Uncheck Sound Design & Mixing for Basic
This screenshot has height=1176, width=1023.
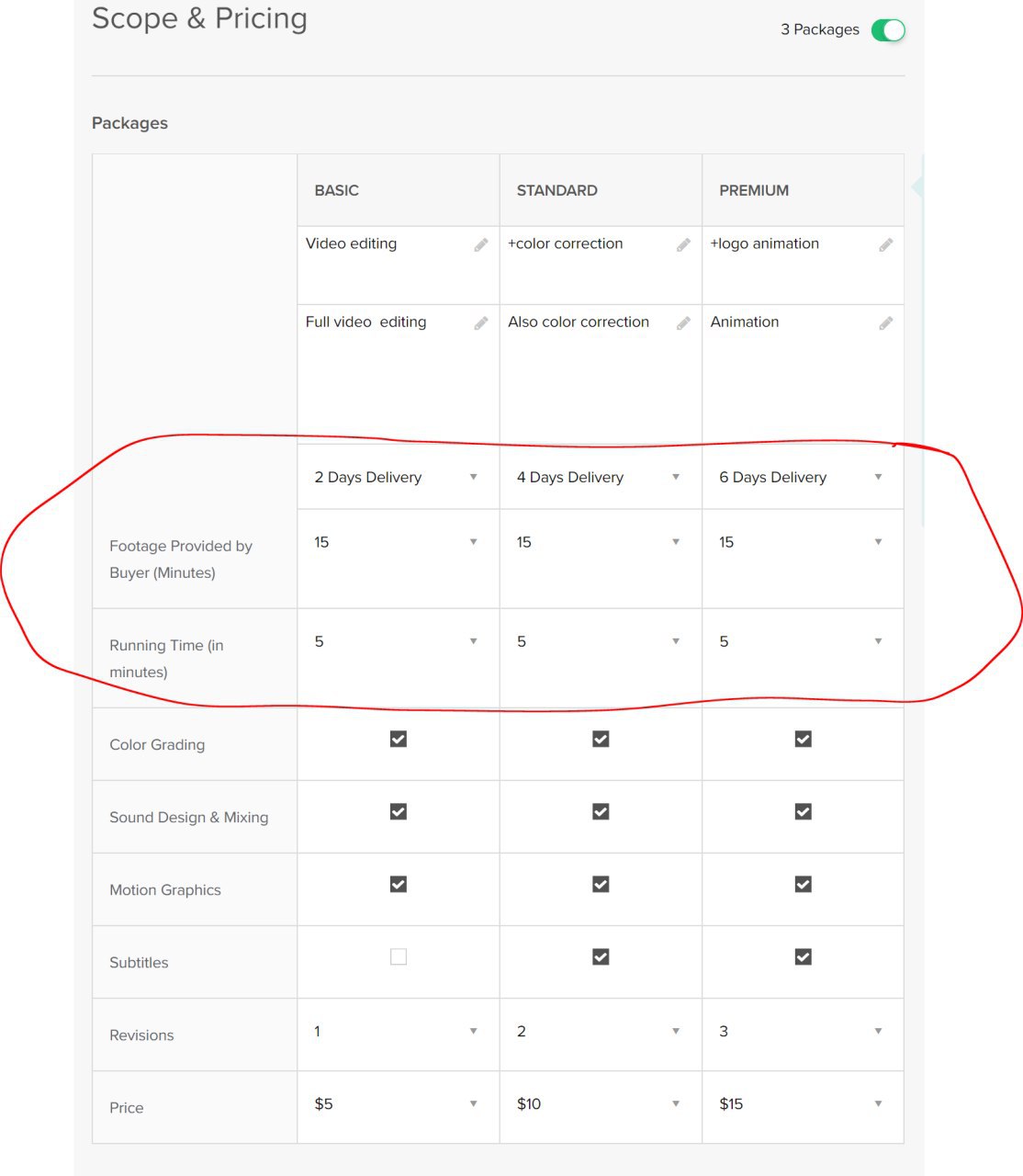coord(399,811)
